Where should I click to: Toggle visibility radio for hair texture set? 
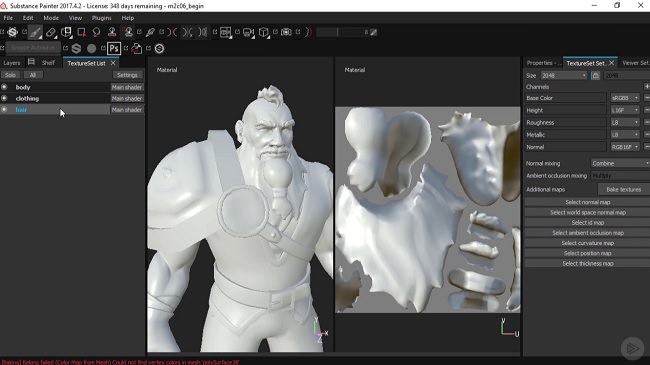tap(4, 110)
